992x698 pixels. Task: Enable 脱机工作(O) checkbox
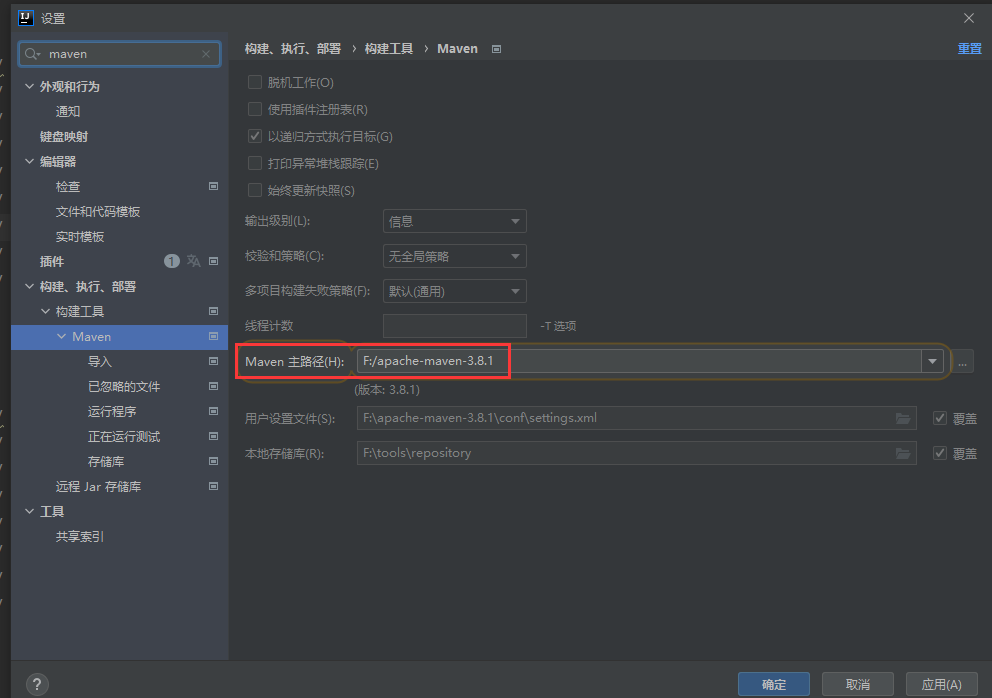tap(255, 82)
